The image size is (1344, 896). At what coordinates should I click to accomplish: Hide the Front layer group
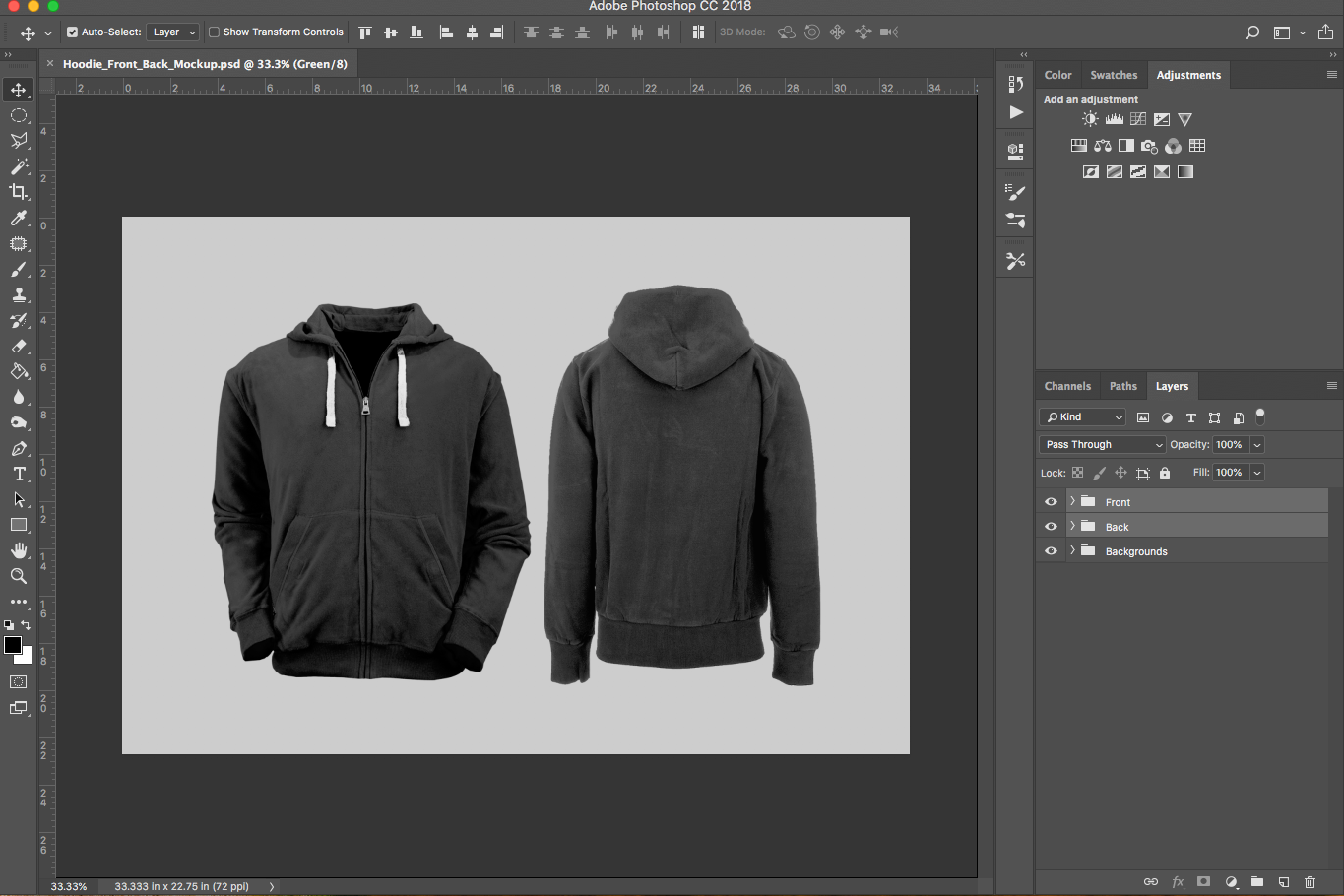tap(1051, 501)
